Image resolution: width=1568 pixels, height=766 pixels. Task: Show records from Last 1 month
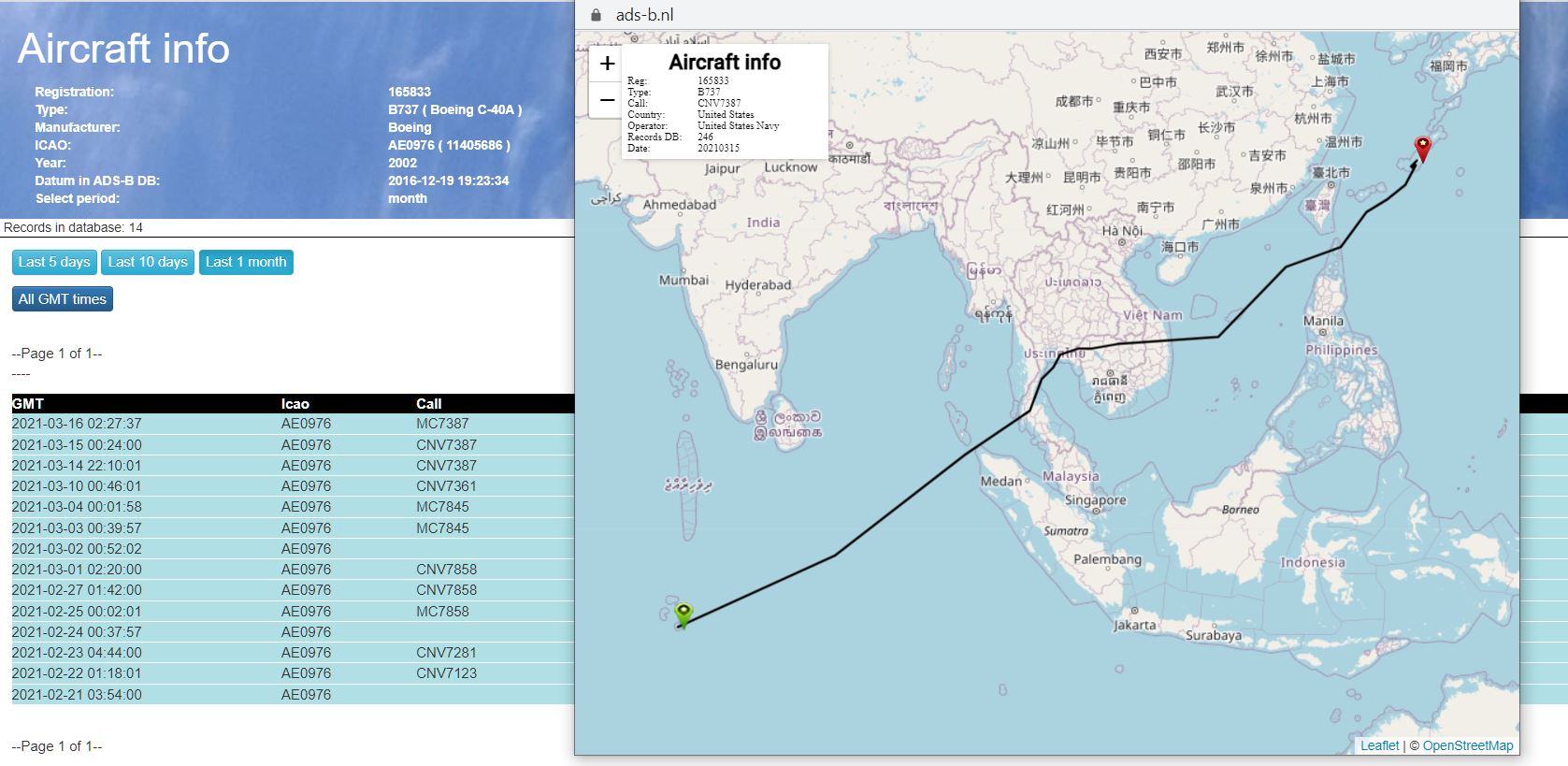[x=246, y=262]
